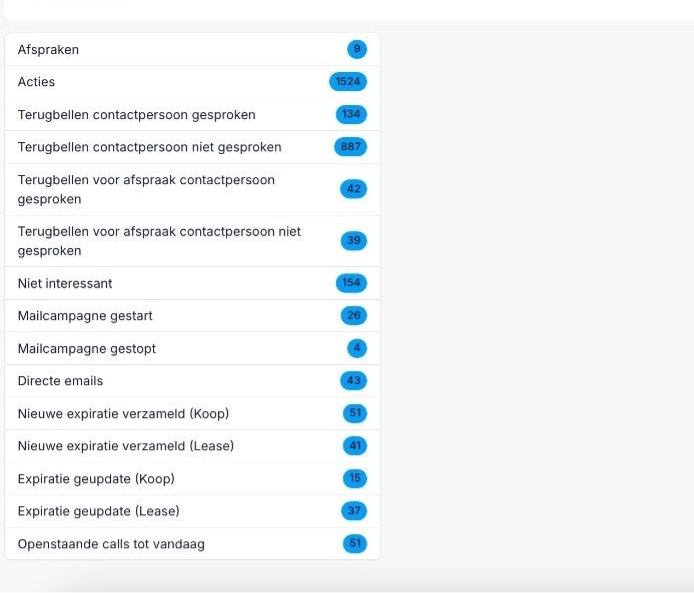Open Terugbellen voor afspraak contactpersoon gesproken
The width and height of the screenshot is (694, 593).
click(146, 189)
